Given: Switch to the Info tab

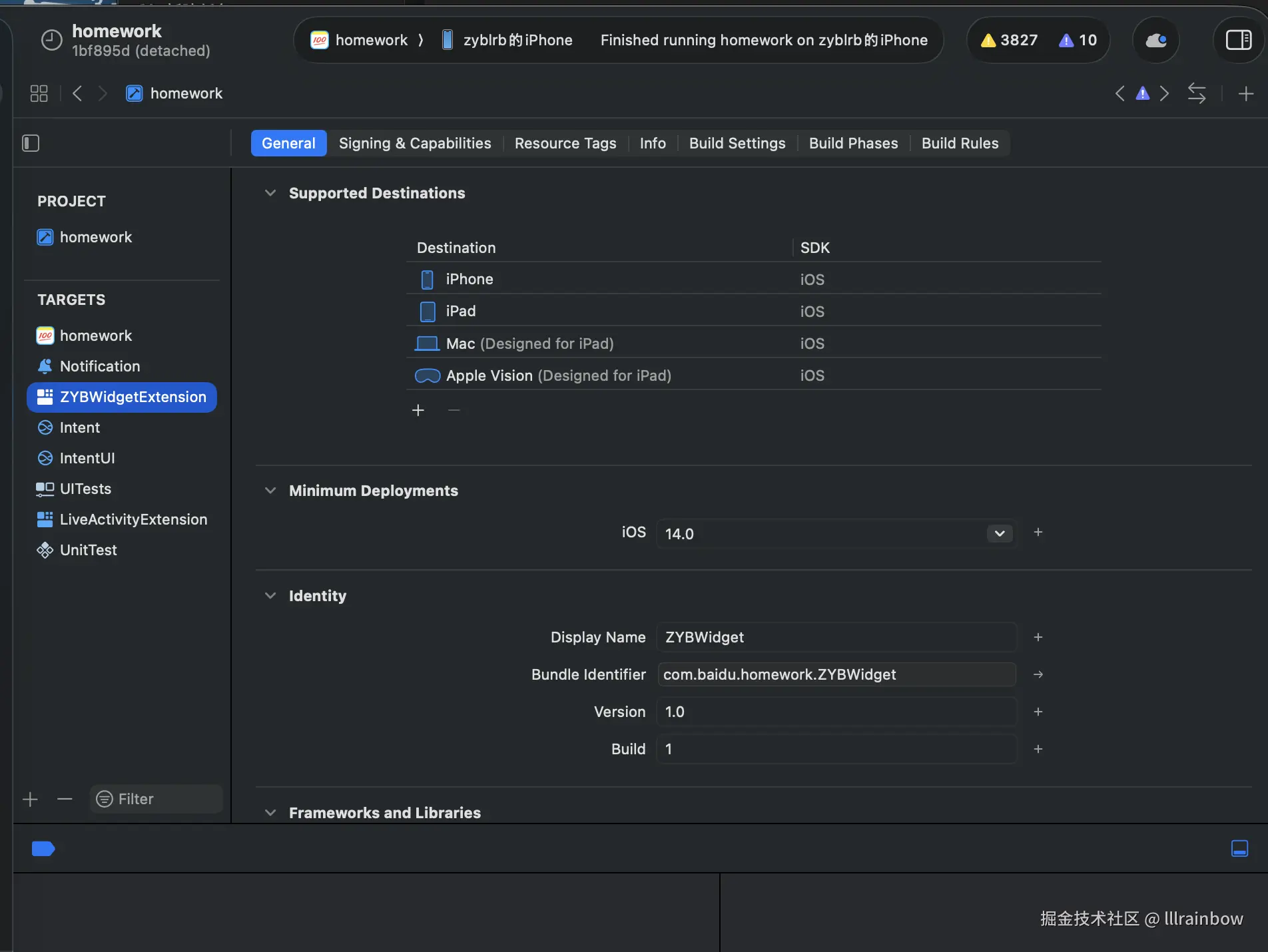Looking at the screenshot, I should point(653,143).
